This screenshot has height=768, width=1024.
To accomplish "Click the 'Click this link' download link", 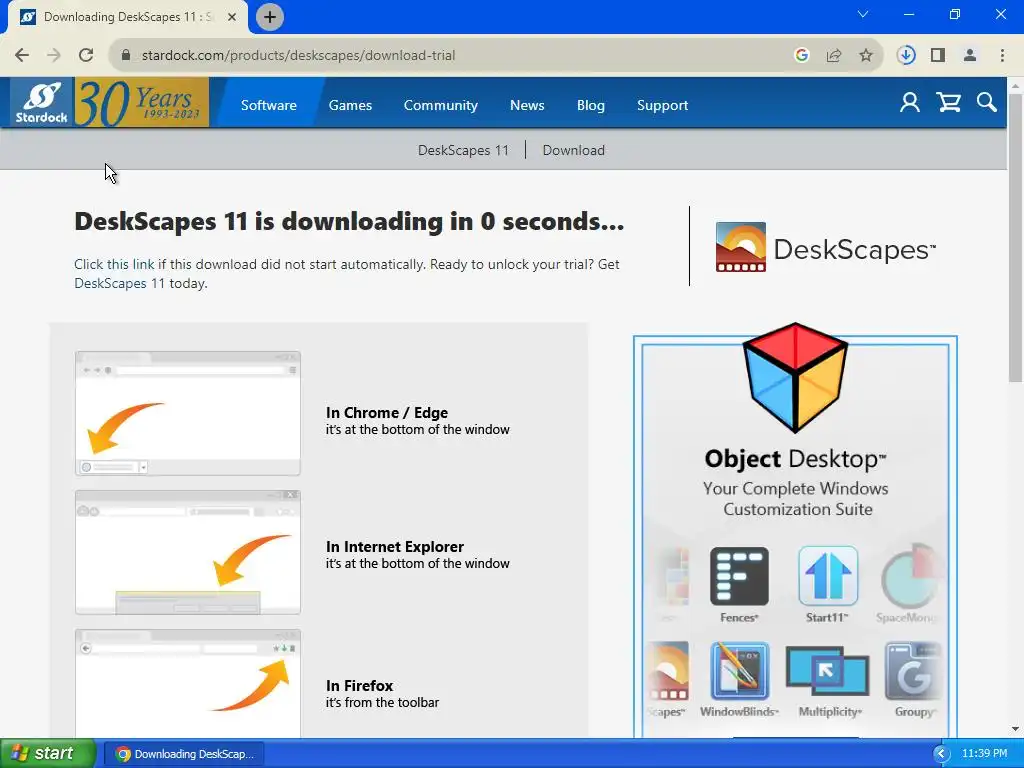I will (114, 264).
